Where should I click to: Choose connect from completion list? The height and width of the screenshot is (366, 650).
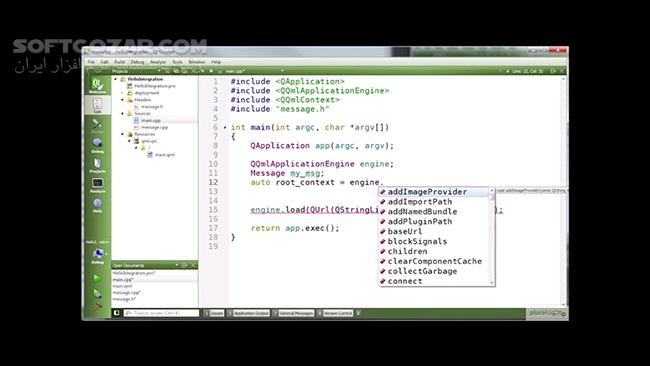[434, 281]
